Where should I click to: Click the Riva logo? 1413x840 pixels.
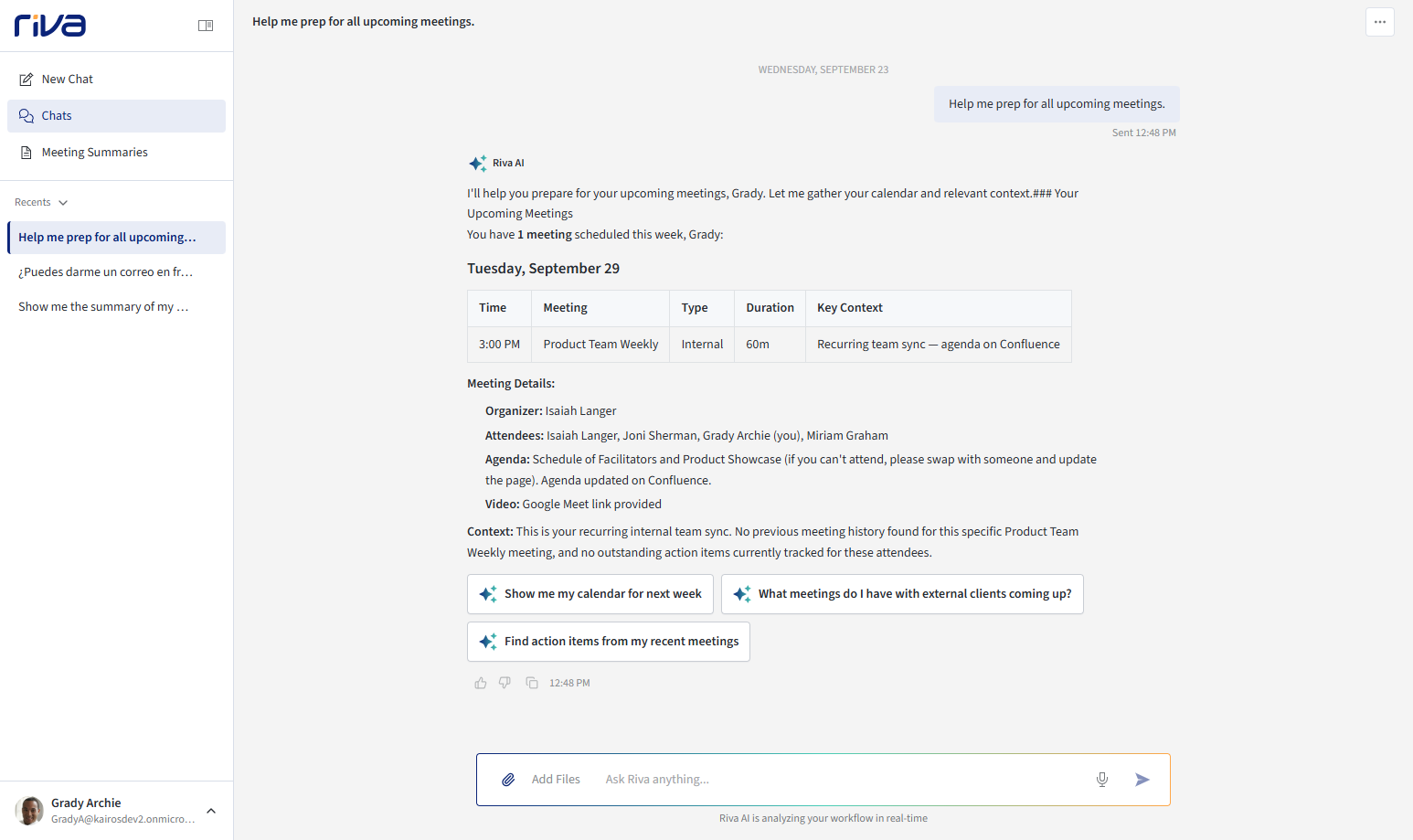[x=50, y=25]
